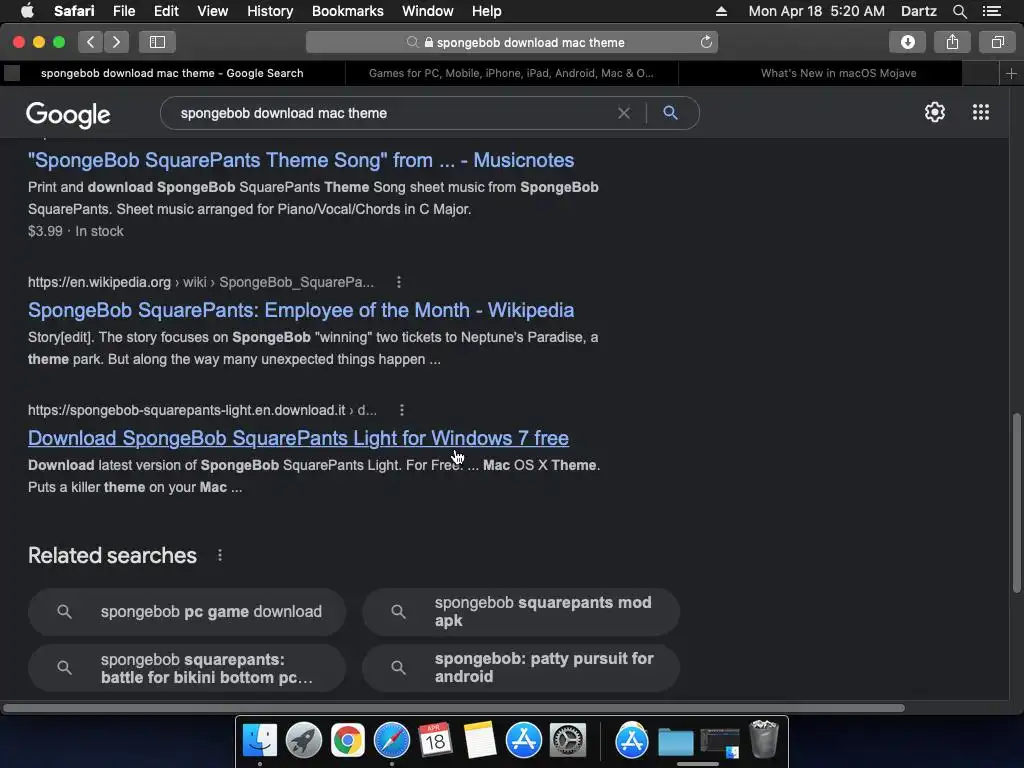Open Download SpongeBob SquarePants Light link
Screen dimensions: 1024x768
pos(298,438)
